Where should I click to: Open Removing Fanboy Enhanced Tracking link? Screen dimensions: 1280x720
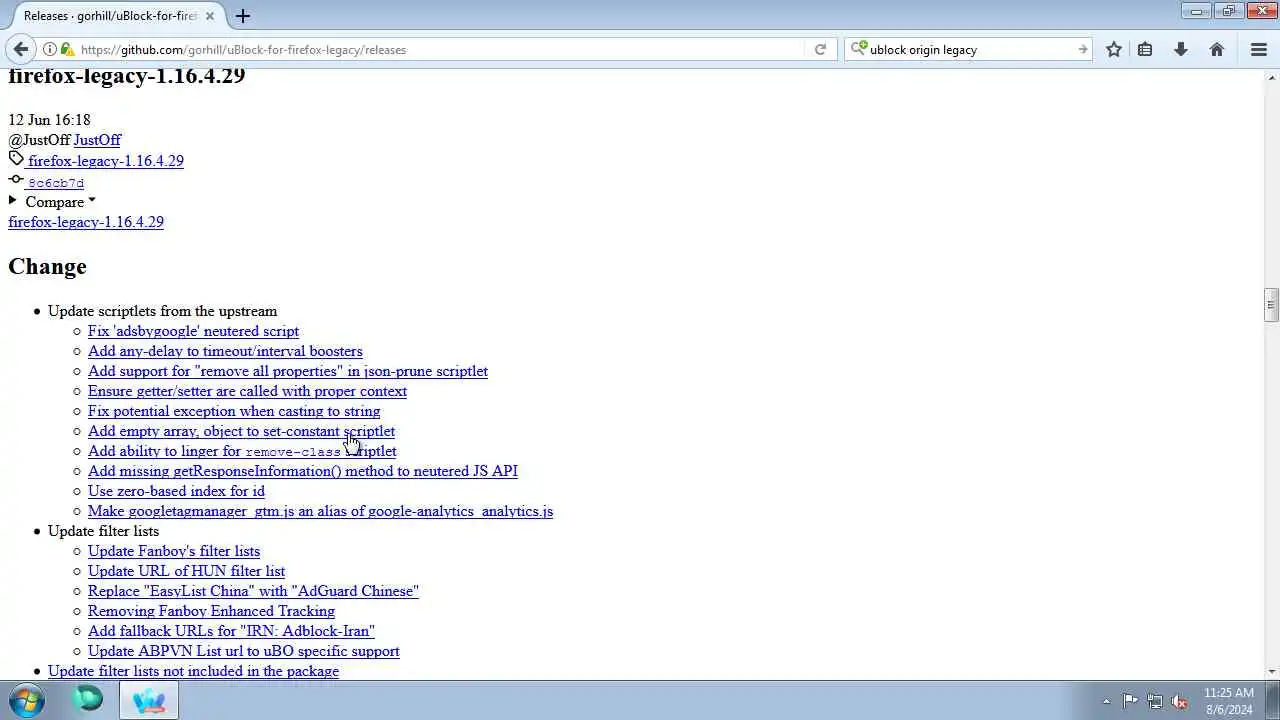pos(211,611)
